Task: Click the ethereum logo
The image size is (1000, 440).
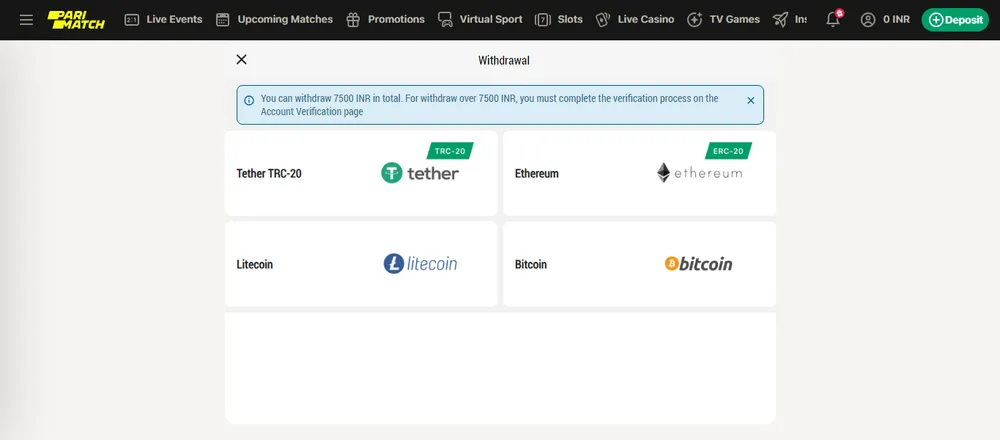Action: point(700,173)
